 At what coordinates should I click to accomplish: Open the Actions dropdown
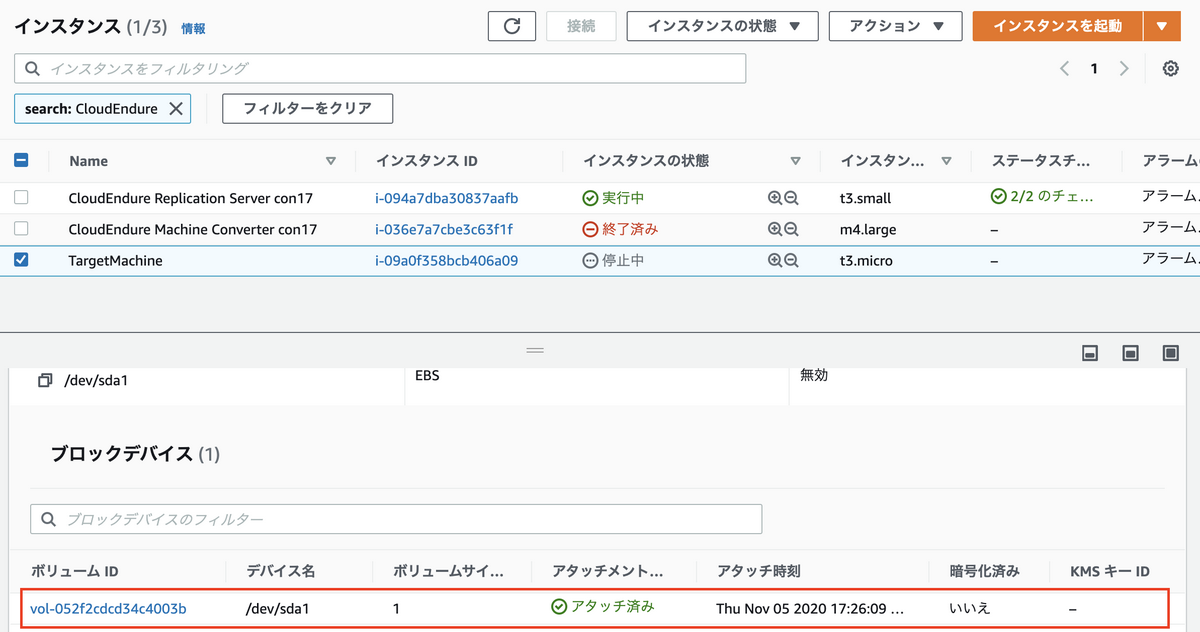point(896,26)
